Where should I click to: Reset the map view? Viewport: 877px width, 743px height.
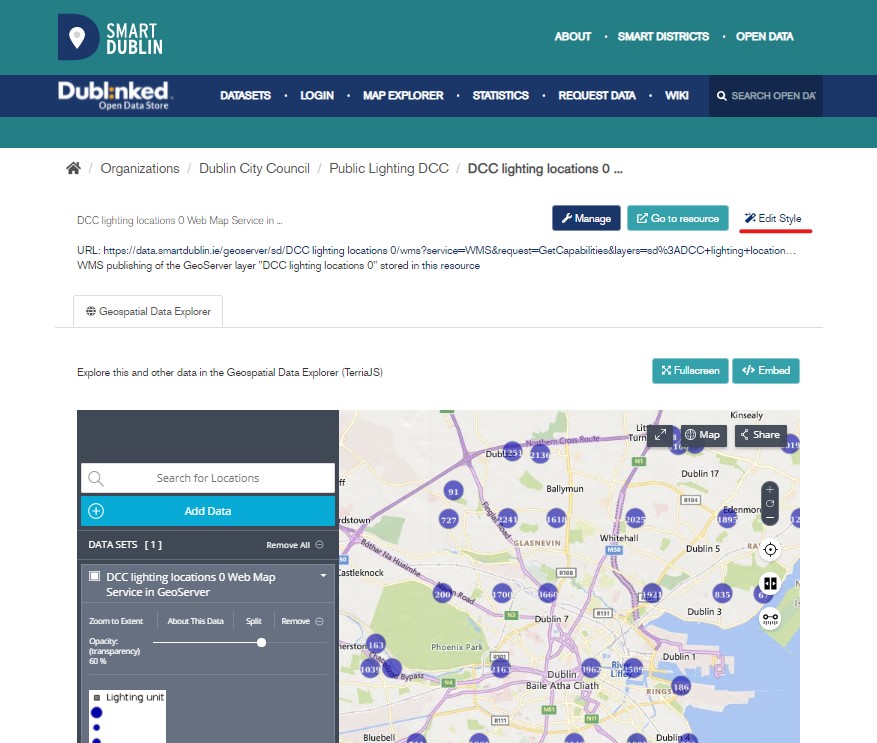(x=769, y=503)
